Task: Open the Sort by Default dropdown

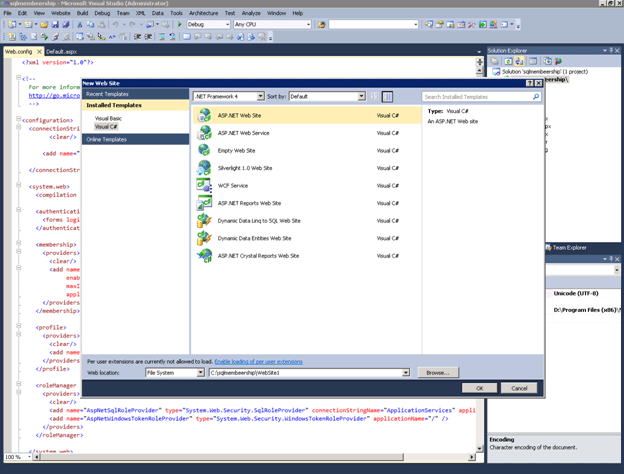Action: coord(361,96)
